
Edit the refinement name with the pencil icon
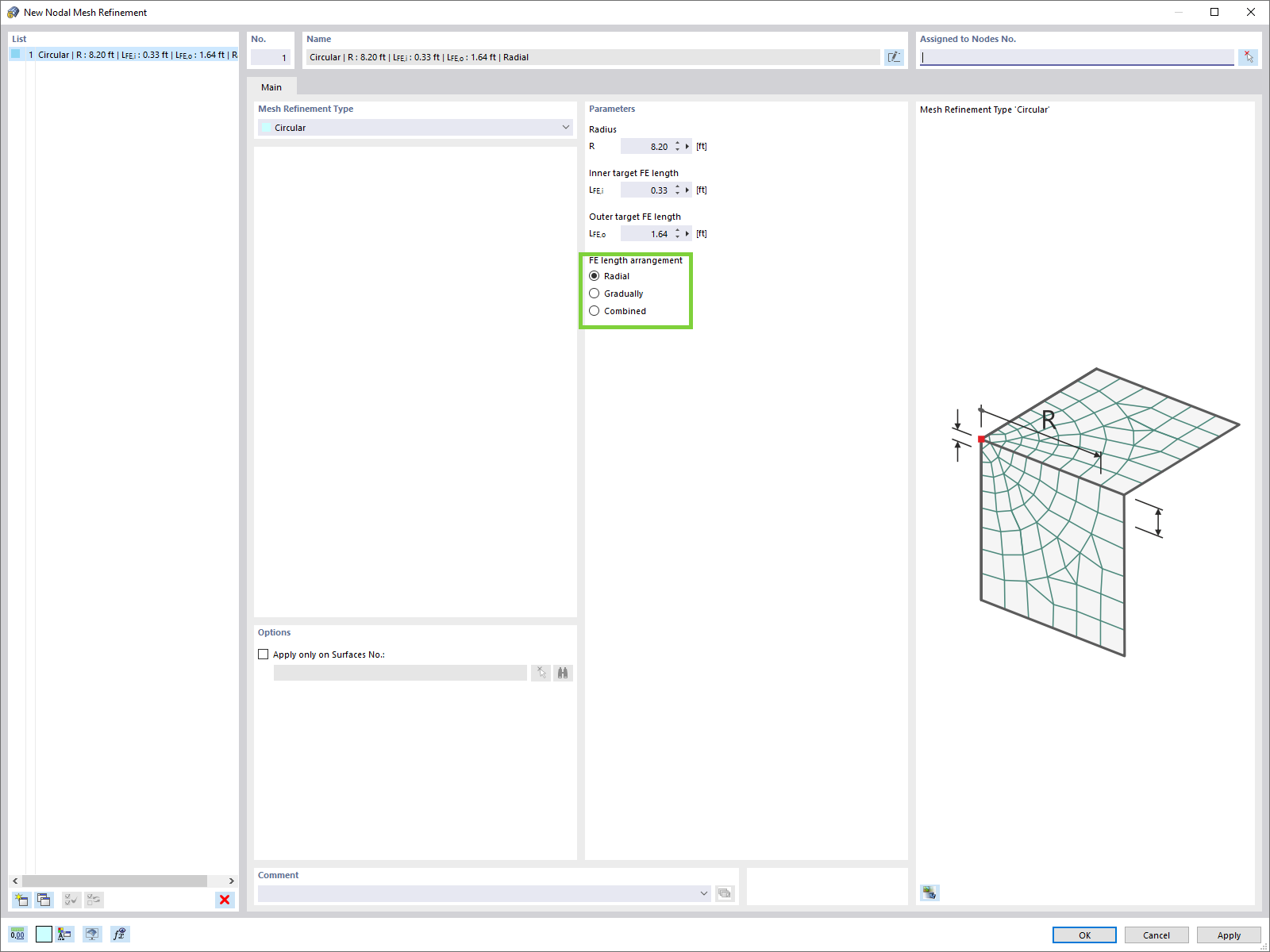coord(894,56)
